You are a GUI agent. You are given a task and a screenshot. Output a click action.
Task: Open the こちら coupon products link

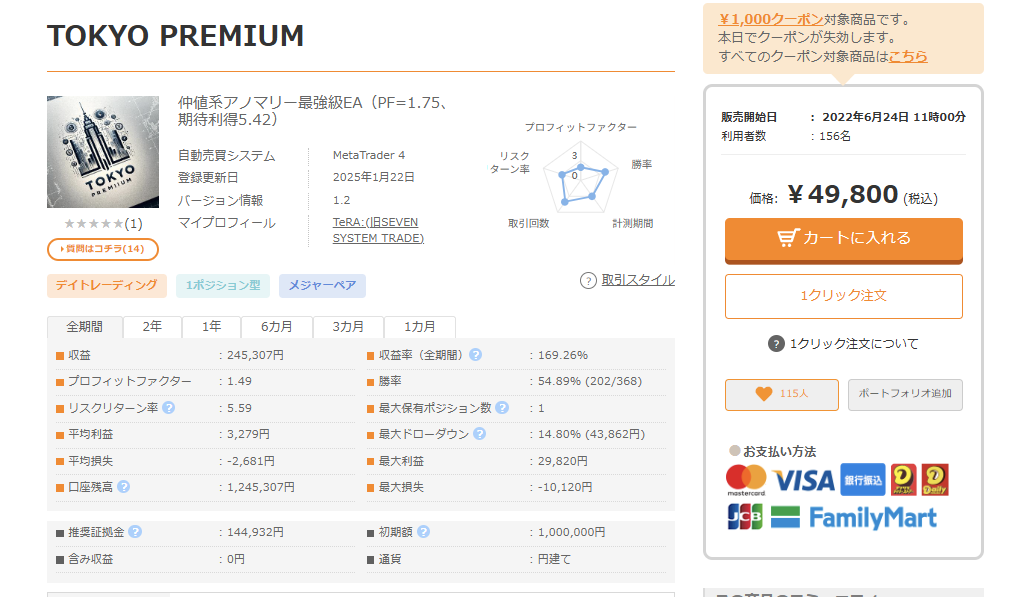coord(908,56)
